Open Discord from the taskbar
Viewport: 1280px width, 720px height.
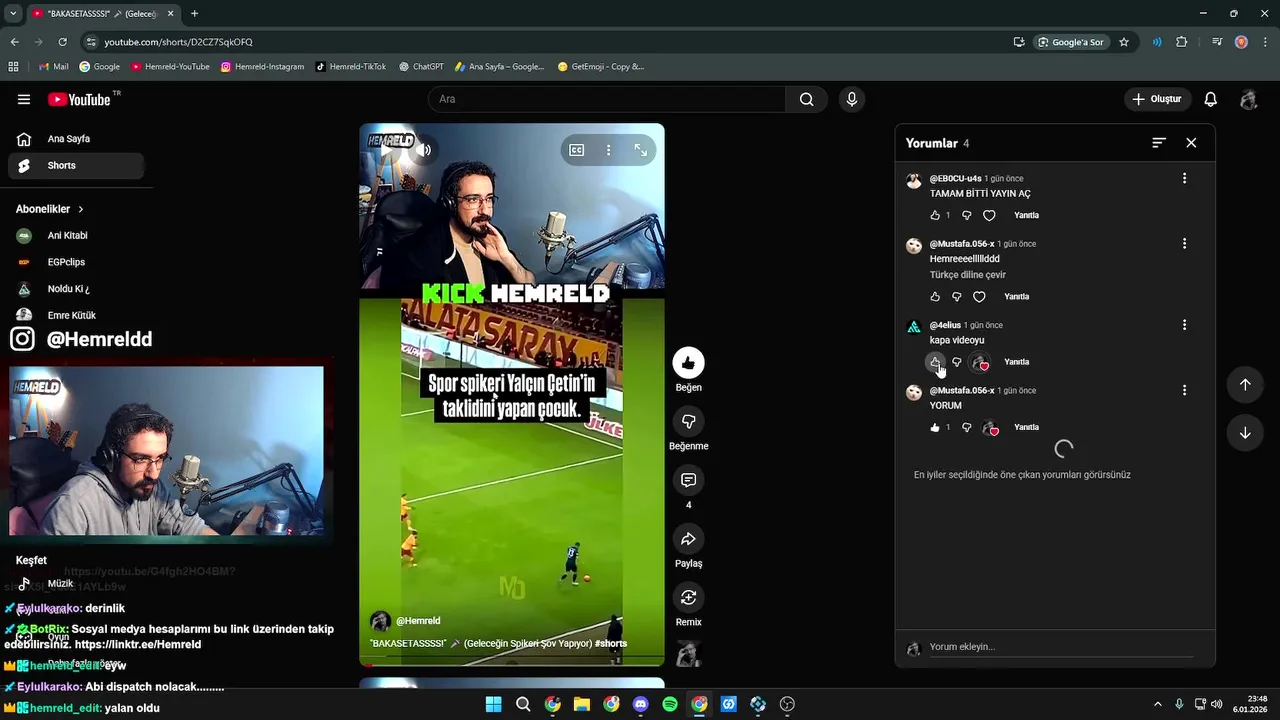(641, 704)
